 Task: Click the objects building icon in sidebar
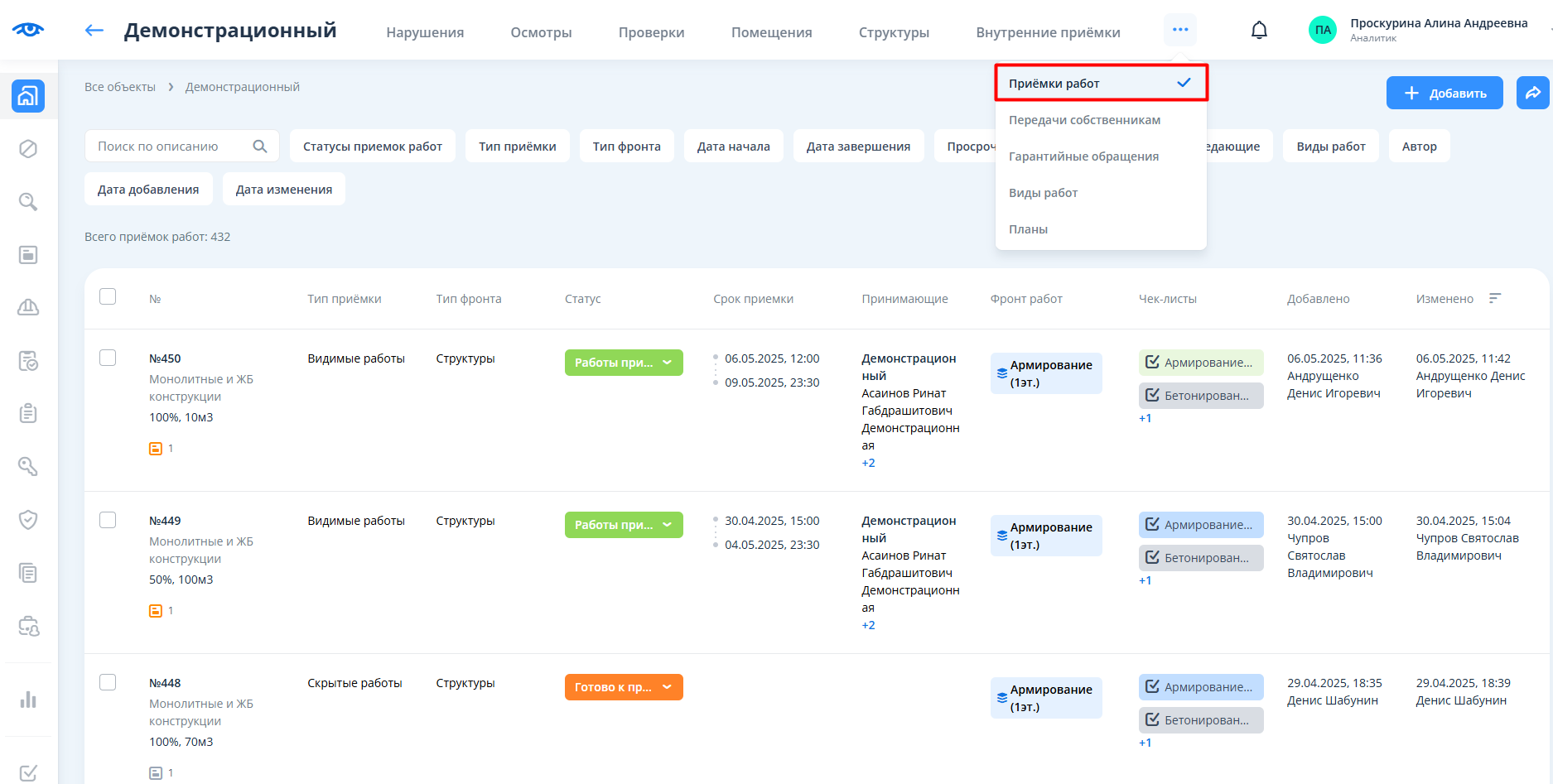[x=28, y=96]
